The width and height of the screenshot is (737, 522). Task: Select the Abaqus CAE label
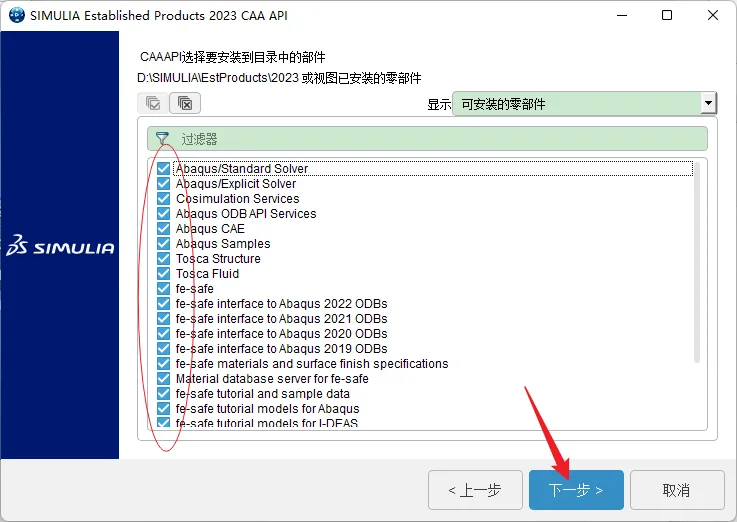(x=210, y=229)
